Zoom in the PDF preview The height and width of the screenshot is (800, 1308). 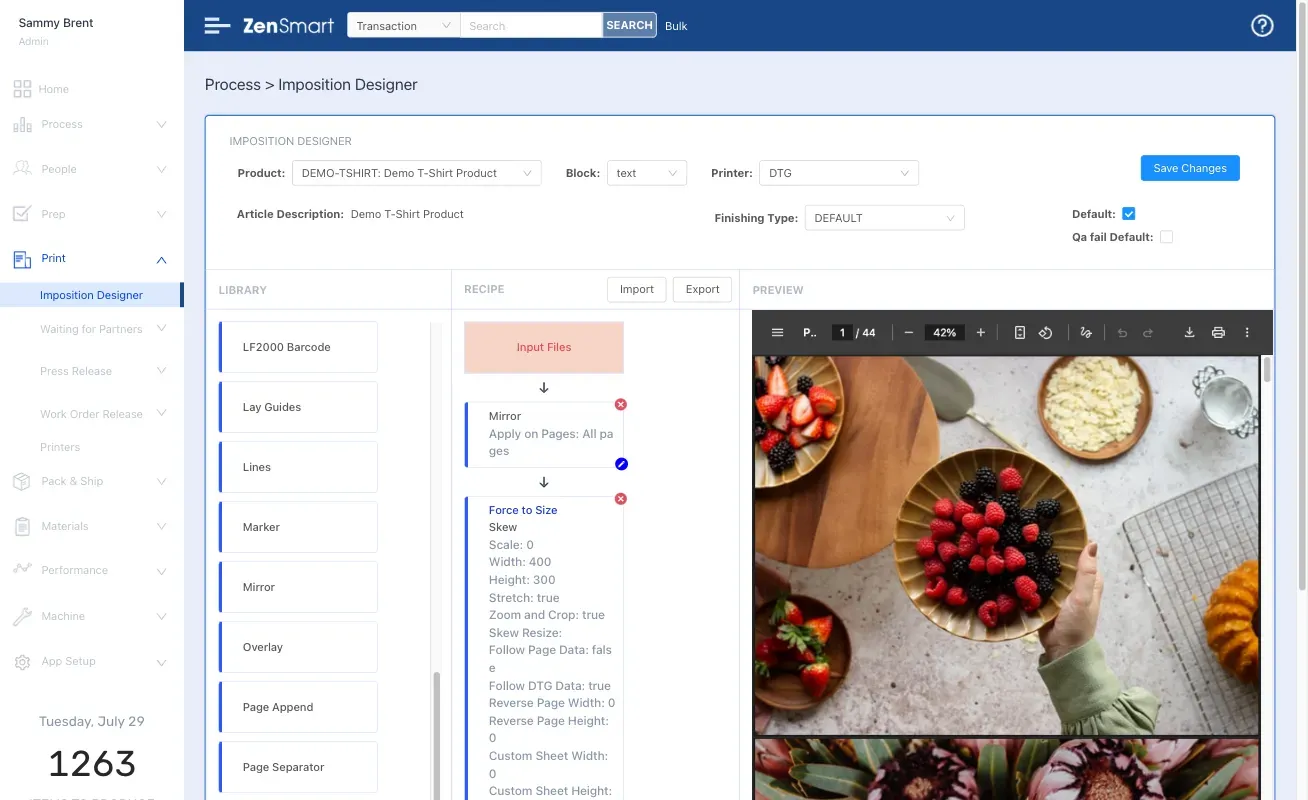coord(980,333)
